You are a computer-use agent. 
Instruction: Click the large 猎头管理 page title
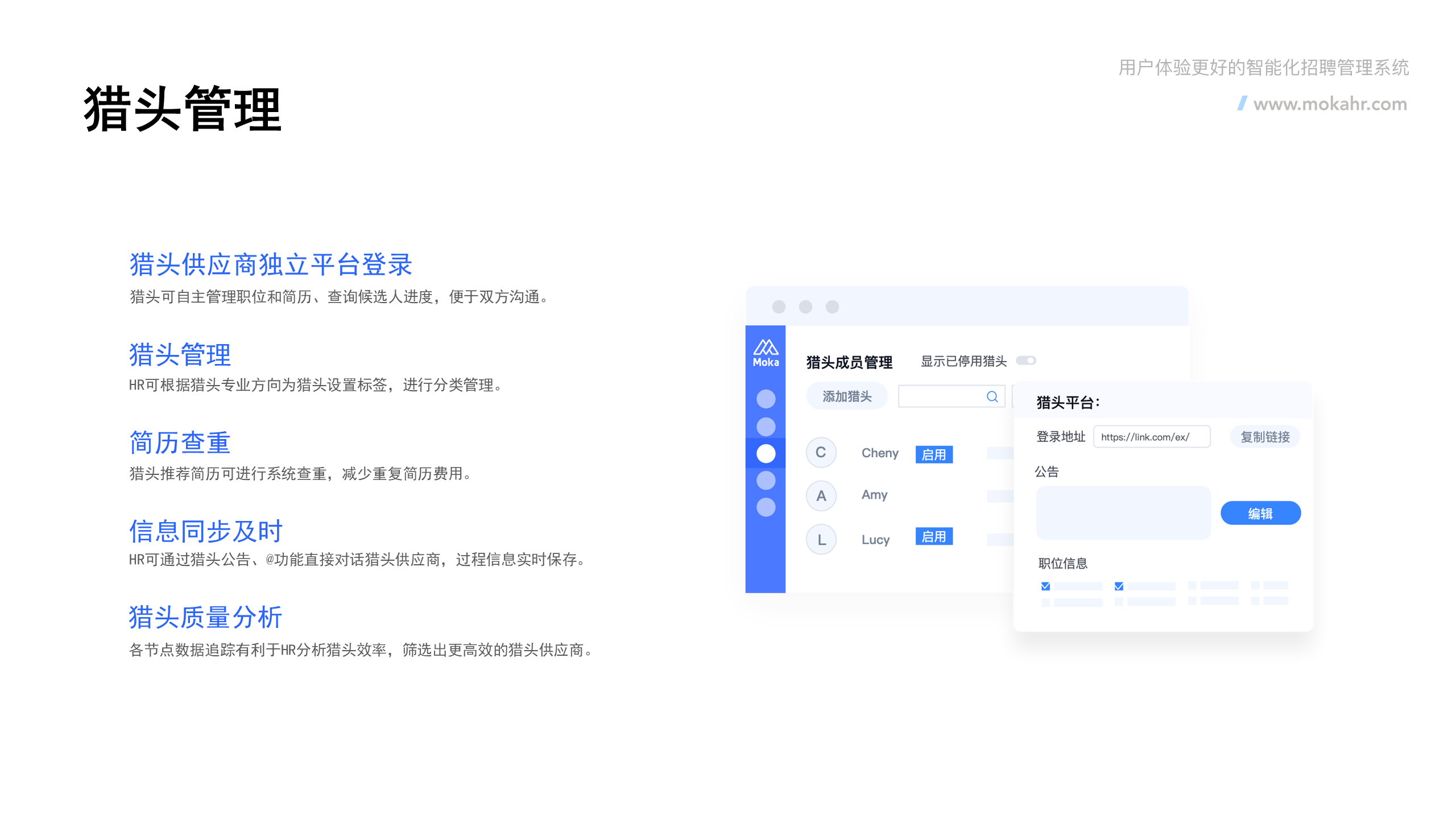183,109
